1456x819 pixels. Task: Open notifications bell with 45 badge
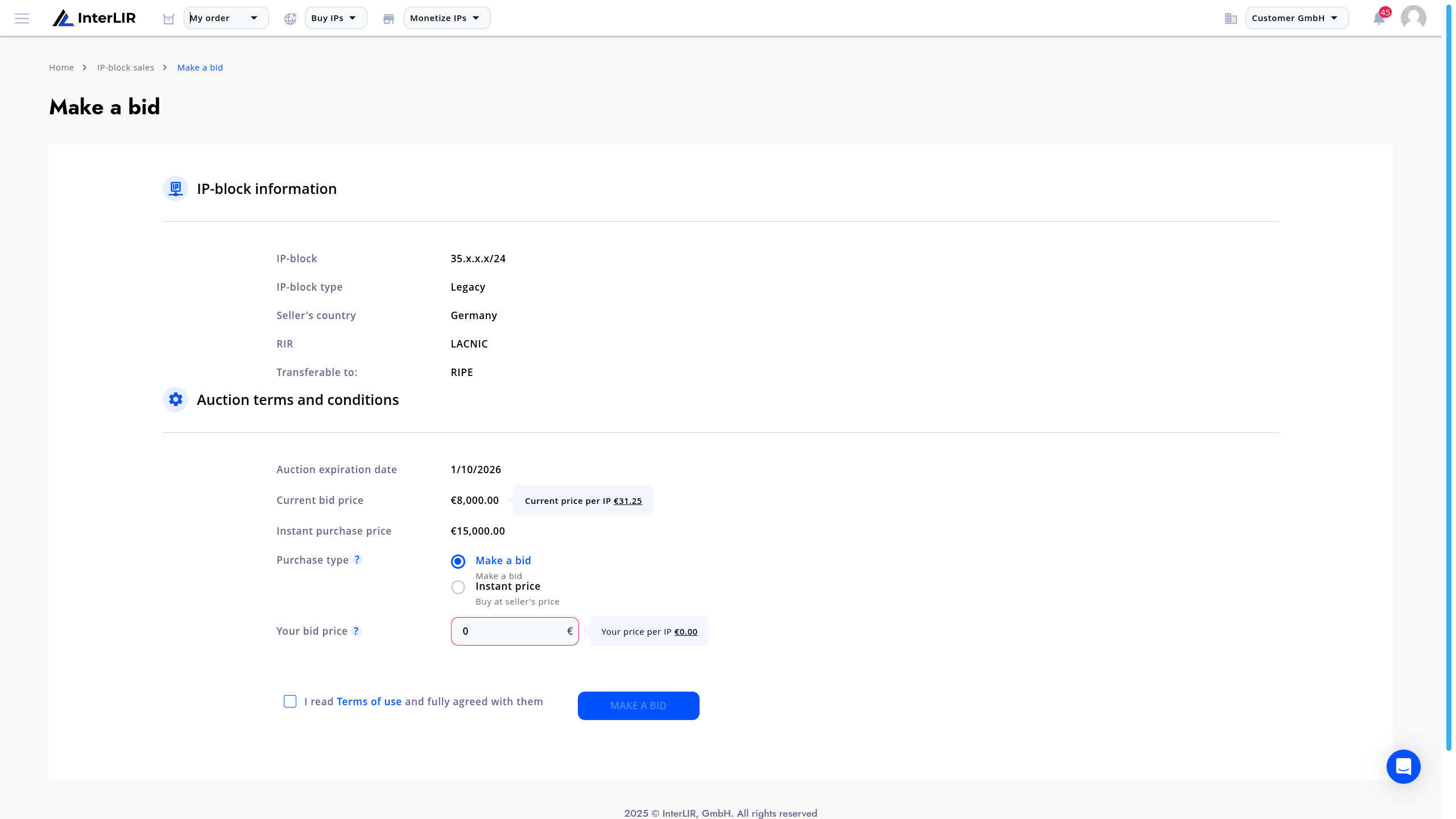(1380, 18)
